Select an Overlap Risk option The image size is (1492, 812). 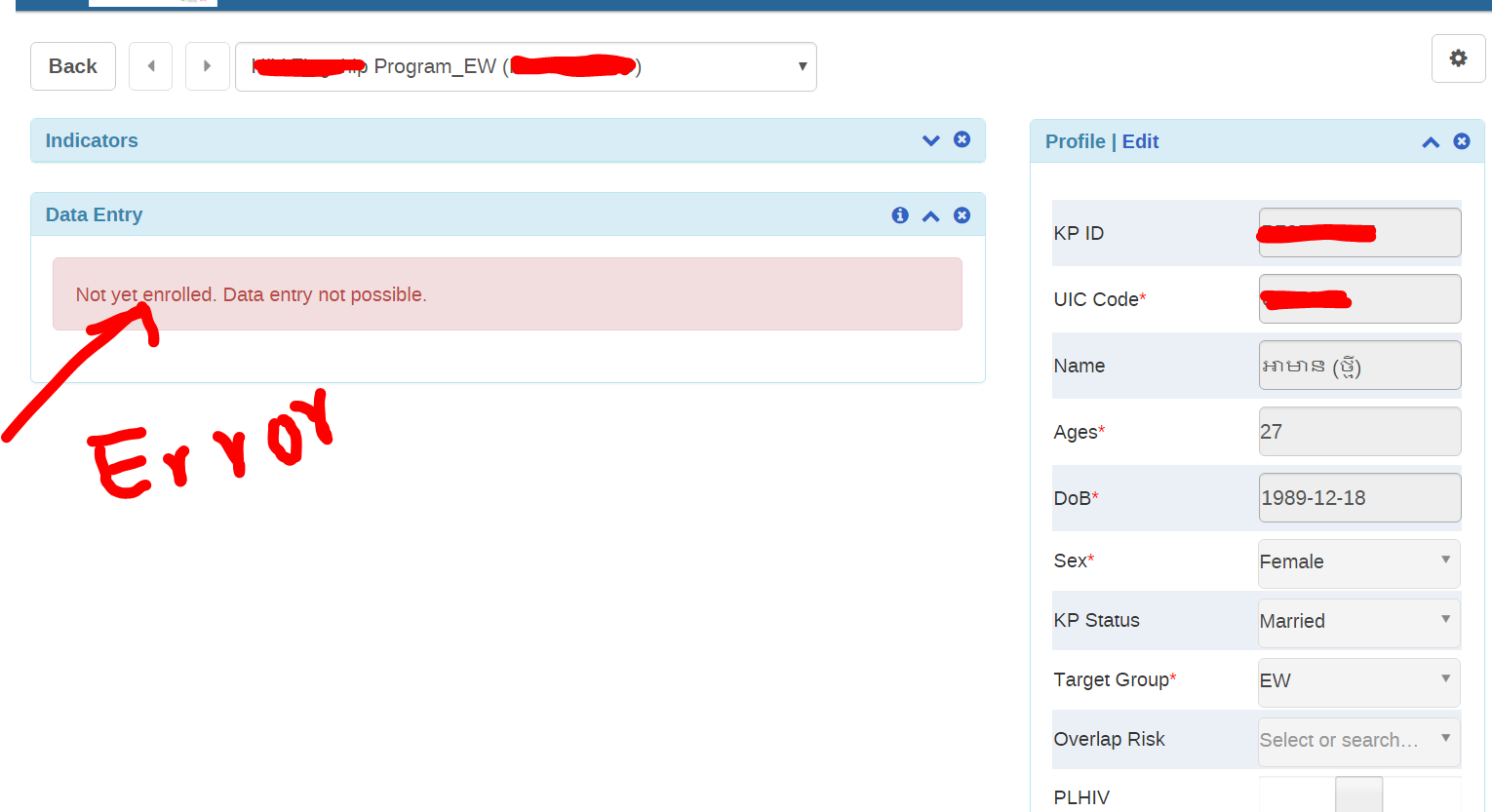point(1358,741)
